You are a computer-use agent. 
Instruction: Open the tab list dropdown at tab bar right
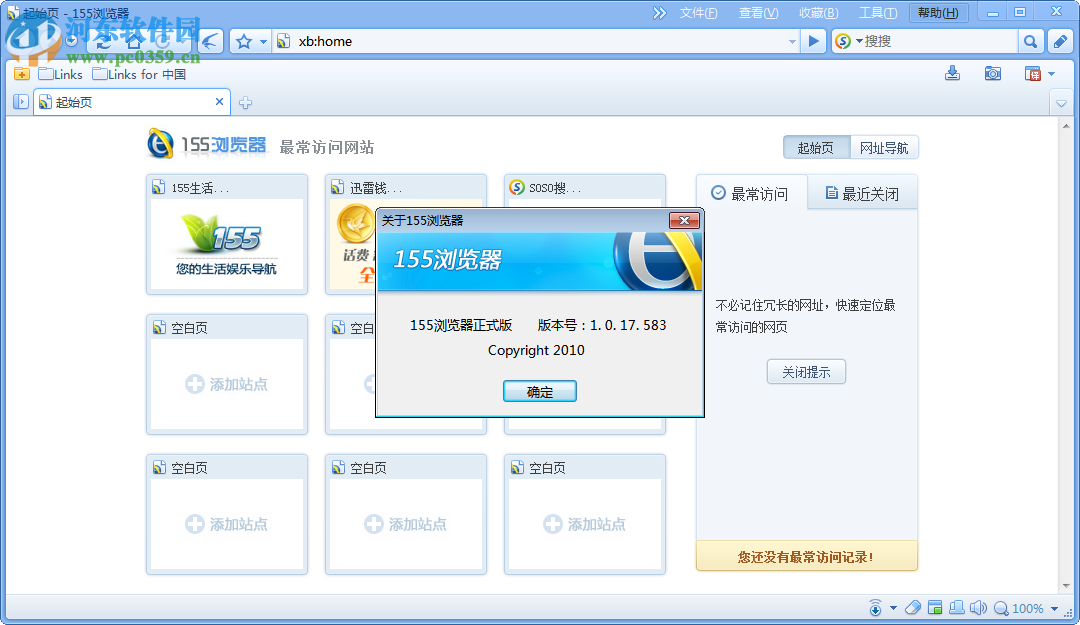[1061, 104]
